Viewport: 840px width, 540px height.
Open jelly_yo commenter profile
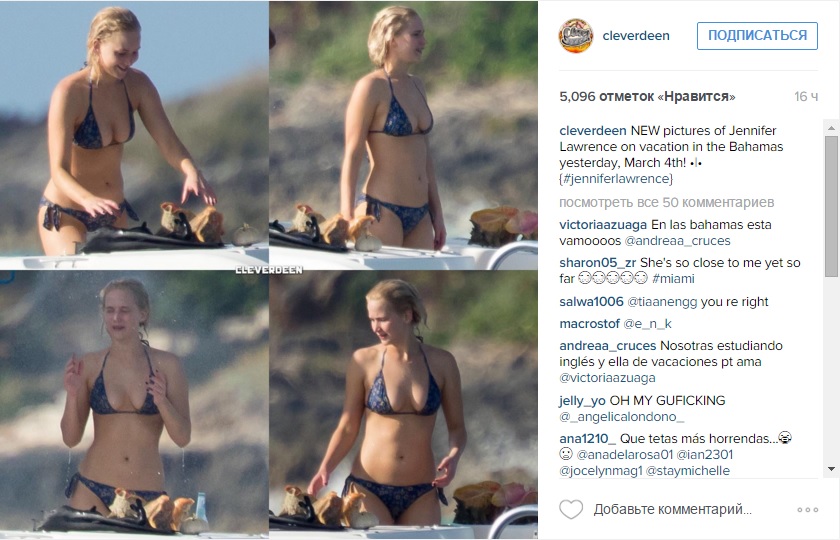coord(582,401)
